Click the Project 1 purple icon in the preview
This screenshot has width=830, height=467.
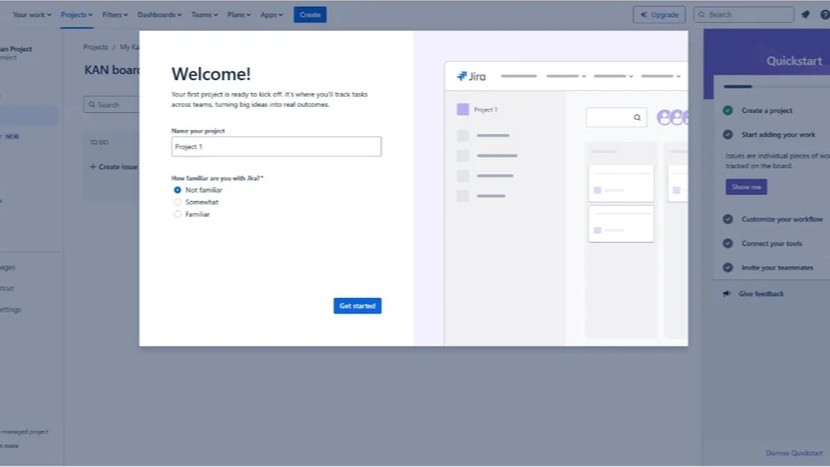click(463, 110)
